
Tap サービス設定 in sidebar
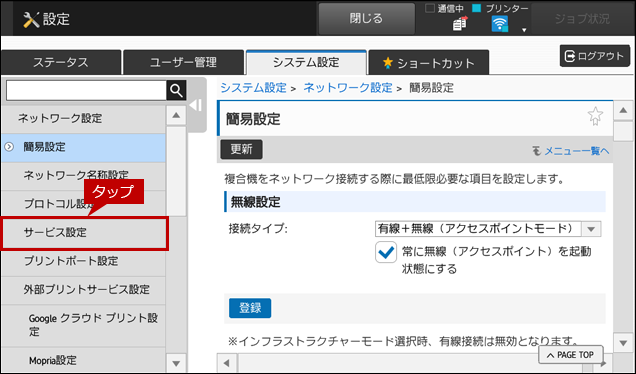pyautogui.click(x=84, y=233)
